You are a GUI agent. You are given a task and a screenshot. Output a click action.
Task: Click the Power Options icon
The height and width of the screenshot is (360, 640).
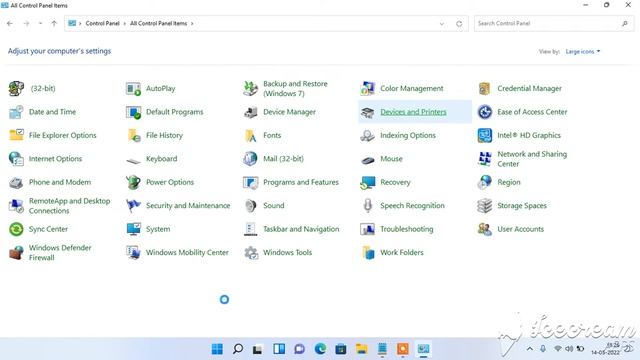[x=133, y=182]
